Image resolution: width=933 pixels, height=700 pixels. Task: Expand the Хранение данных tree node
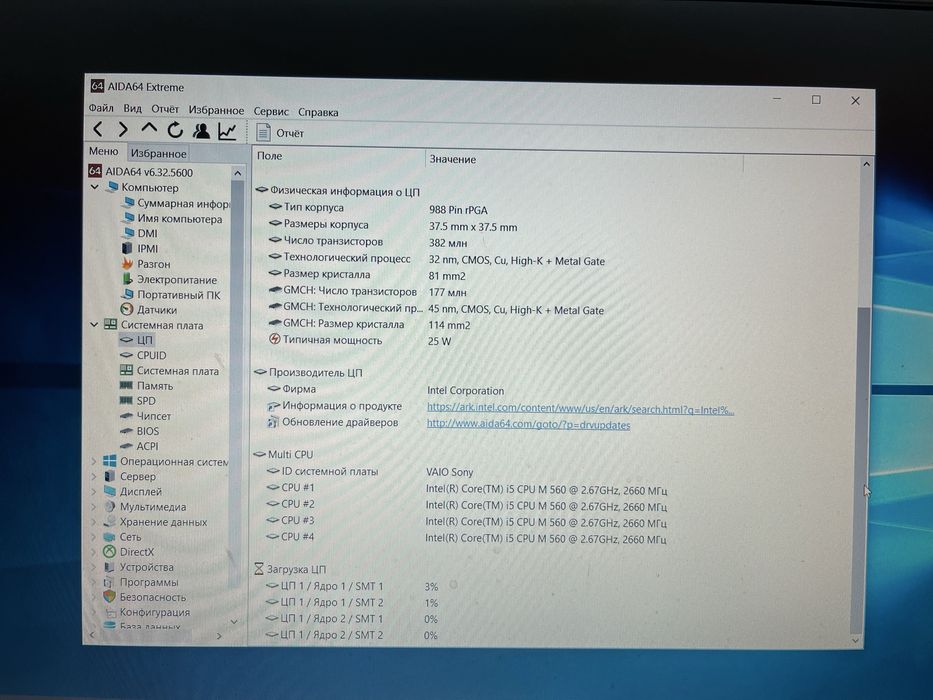pyautogui.click(x=93, y=521)
